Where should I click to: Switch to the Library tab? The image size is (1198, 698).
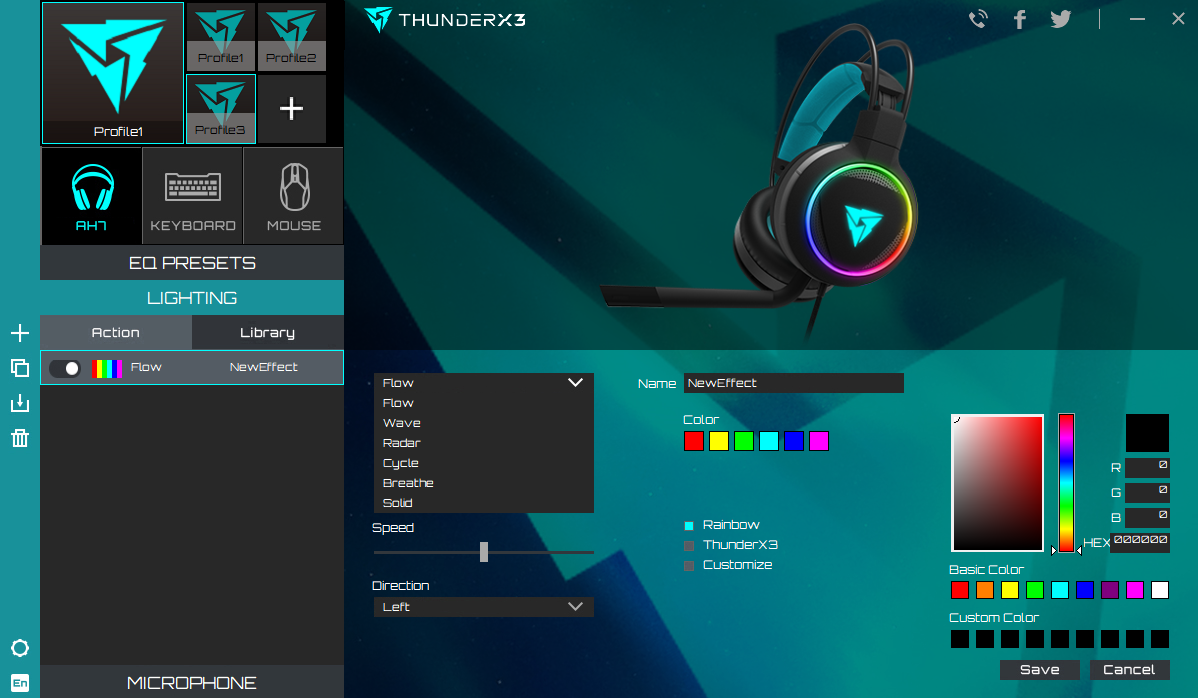pyautogui.click(x=267, y=332)
